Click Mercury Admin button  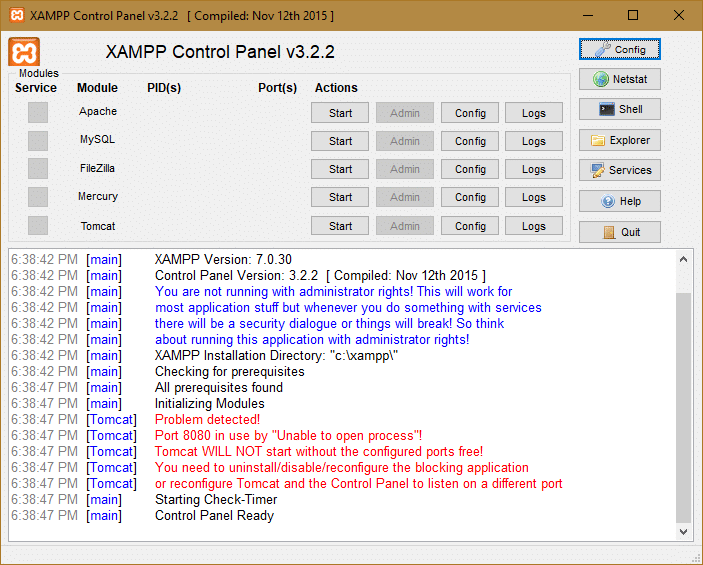(405, 197)
